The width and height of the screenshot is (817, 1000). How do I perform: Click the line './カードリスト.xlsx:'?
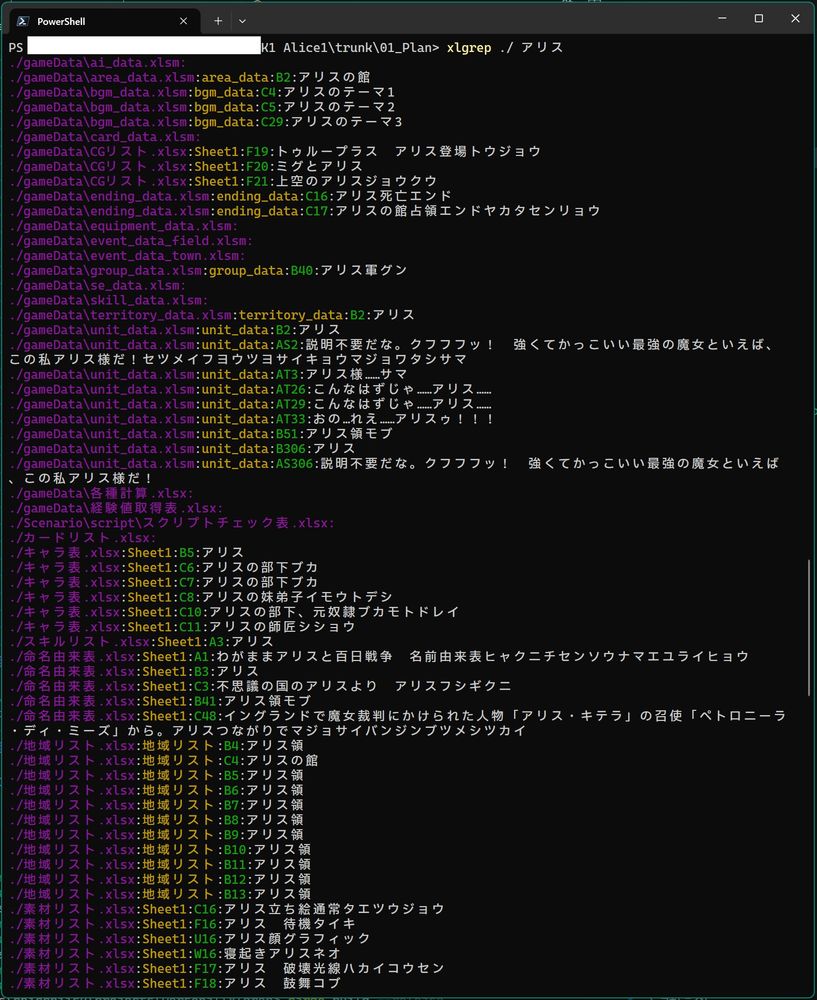tap(82, 538)
